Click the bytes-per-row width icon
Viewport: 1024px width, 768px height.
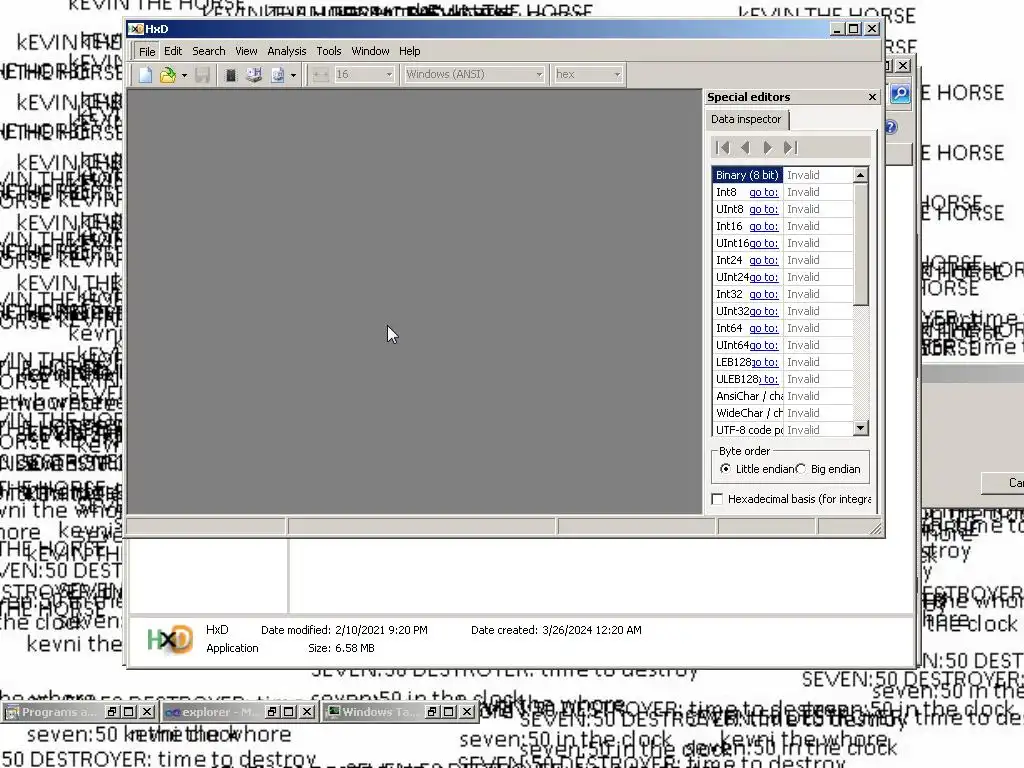(320, 75)
